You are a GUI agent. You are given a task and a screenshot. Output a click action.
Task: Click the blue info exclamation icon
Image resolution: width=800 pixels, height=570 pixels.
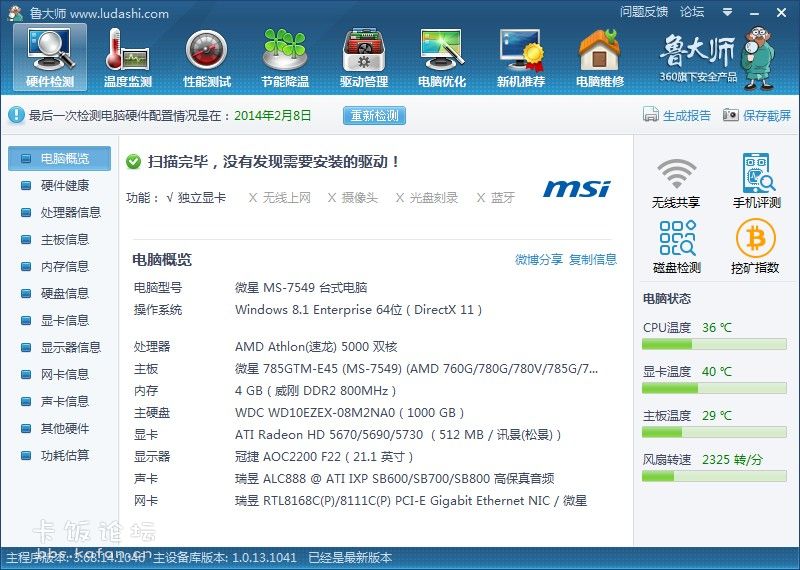tap(16, 115)
